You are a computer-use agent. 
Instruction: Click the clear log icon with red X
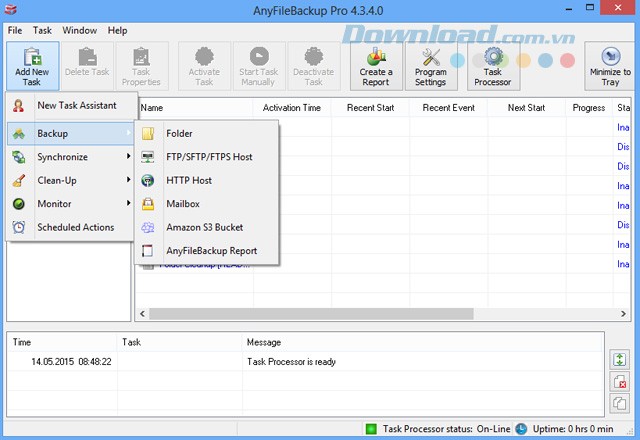pyautogui.click(x=620, y=382)
